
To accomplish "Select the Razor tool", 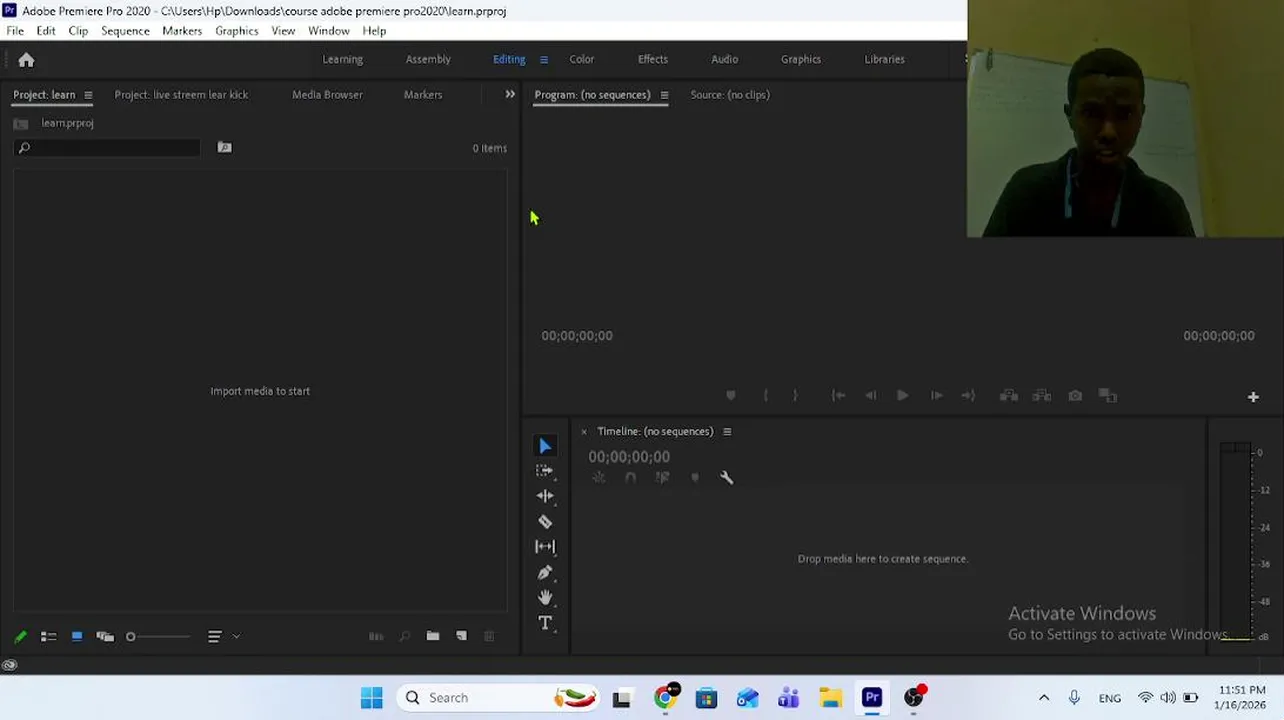I will point(545,521).
